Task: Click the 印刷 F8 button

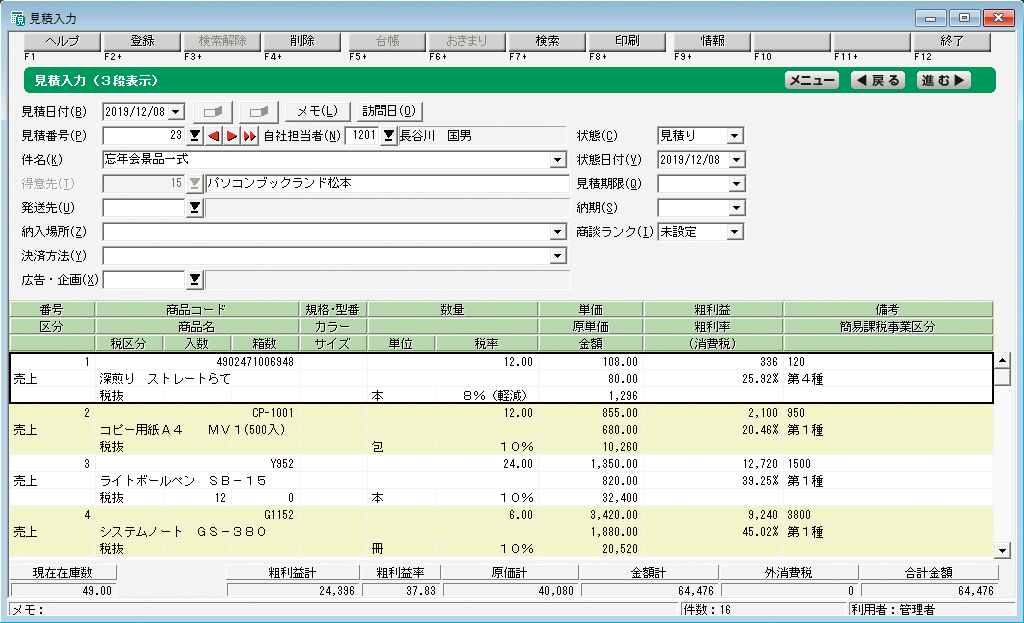Action: (627, 41)
